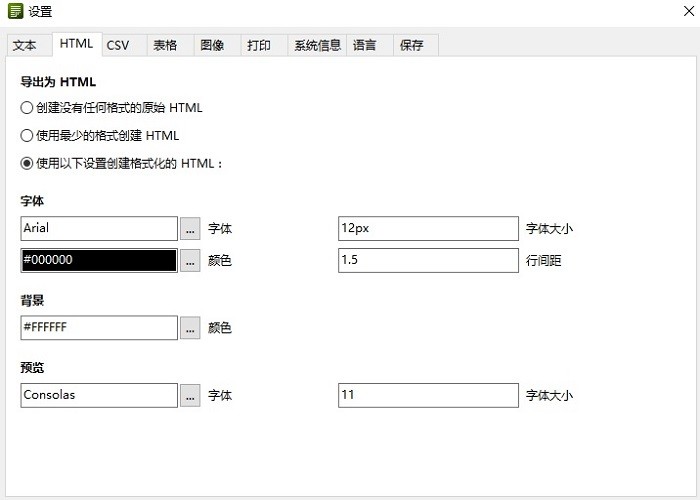Open preview font picker next to Consolas

pyautogui.click(x=190, y=395)
